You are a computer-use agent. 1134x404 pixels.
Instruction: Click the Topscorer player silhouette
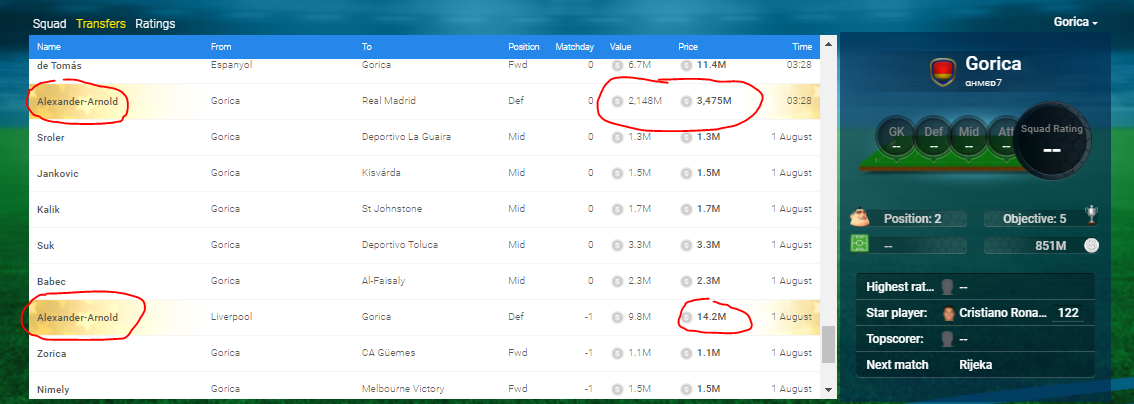point(947,338)
